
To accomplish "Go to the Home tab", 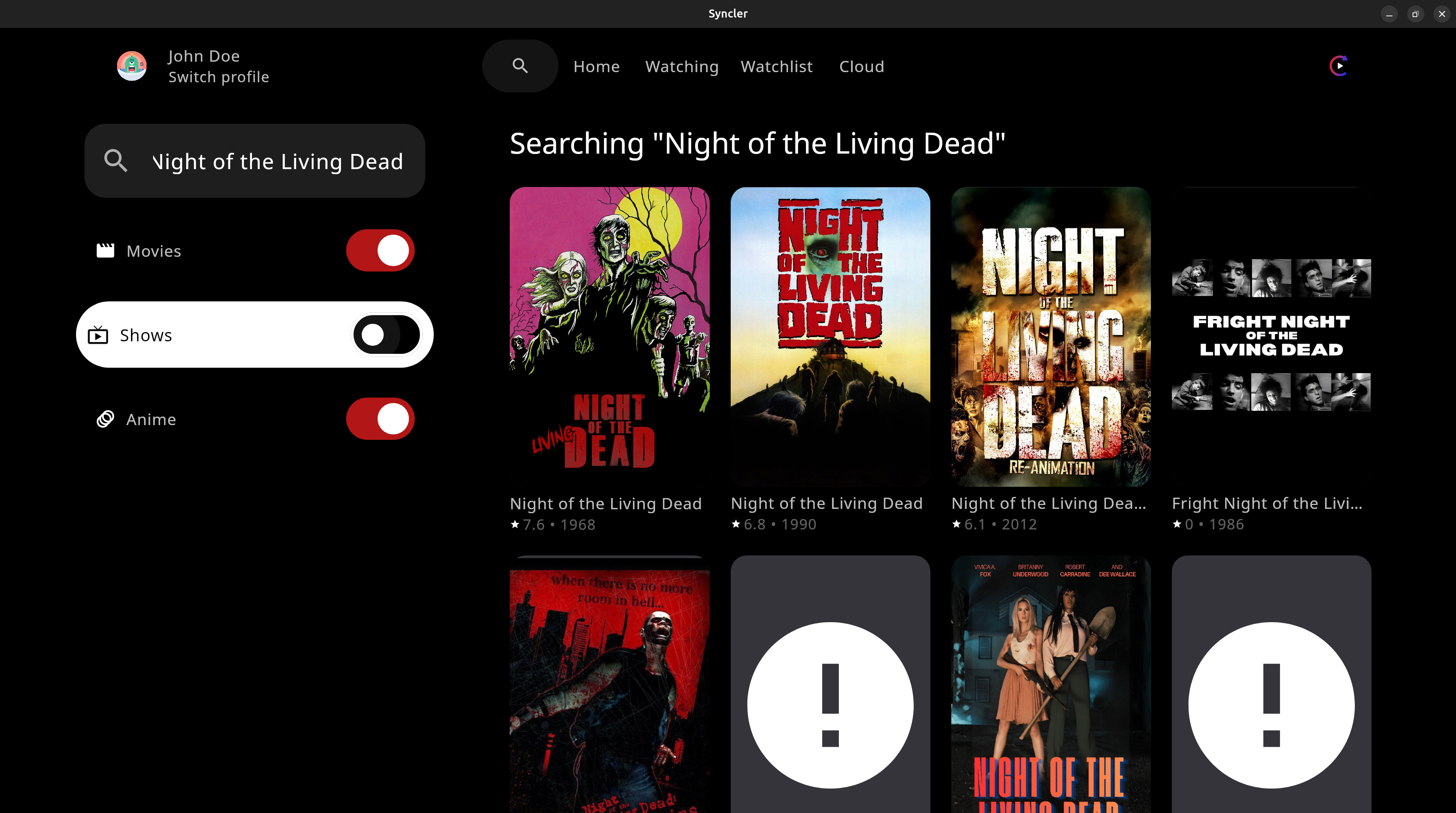I will click(596, 67).
